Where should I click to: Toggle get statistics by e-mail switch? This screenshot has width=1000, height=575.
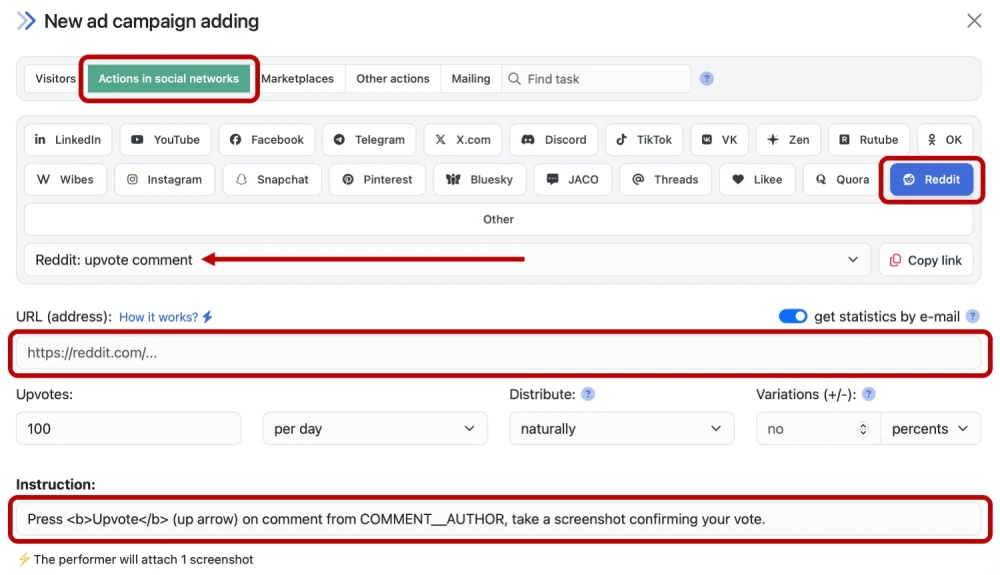pos(793,316)
